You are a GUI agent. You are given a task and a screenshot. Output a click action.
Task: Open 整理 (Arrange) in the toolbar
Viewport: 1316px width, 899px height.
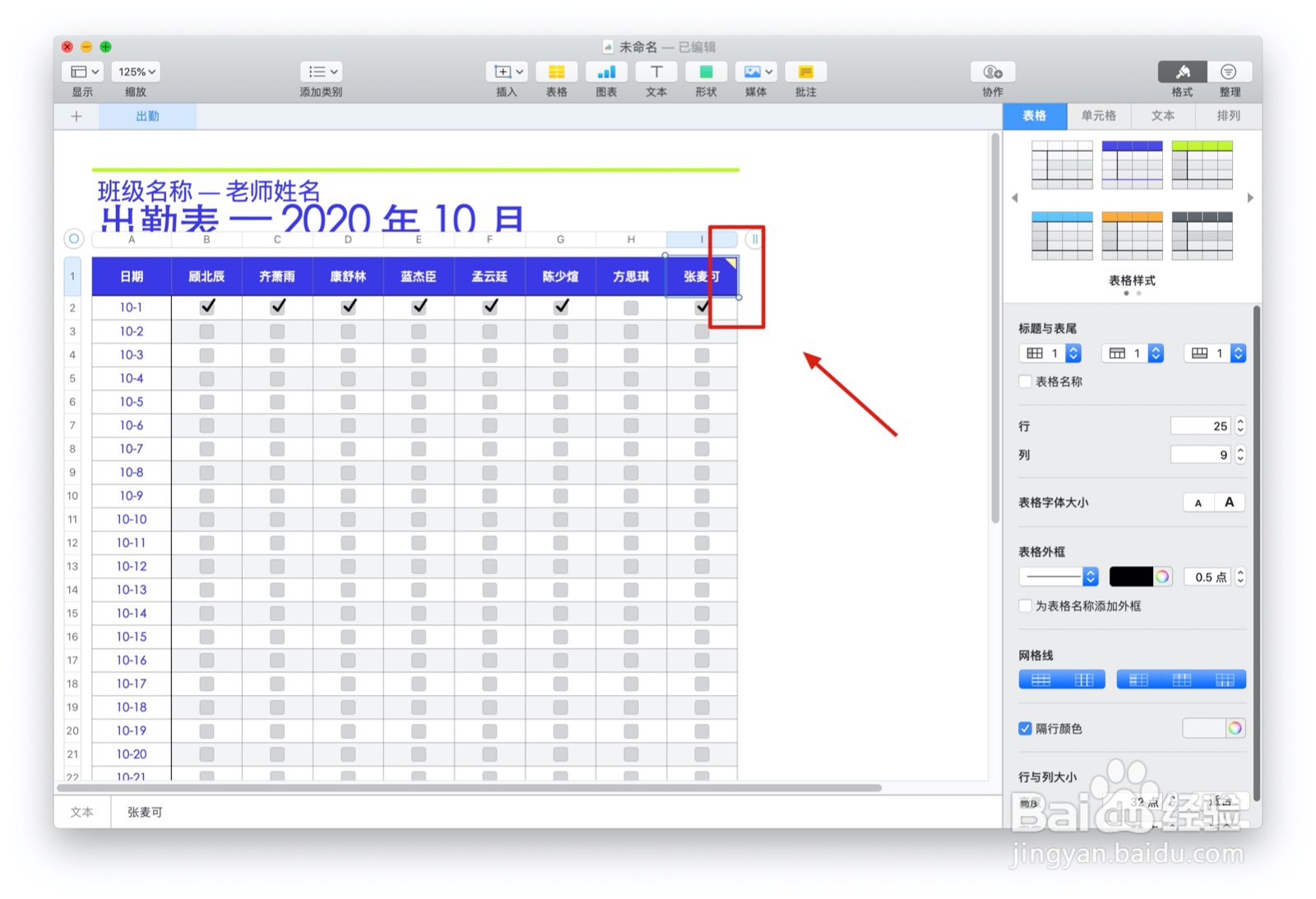click(1230, 72)
